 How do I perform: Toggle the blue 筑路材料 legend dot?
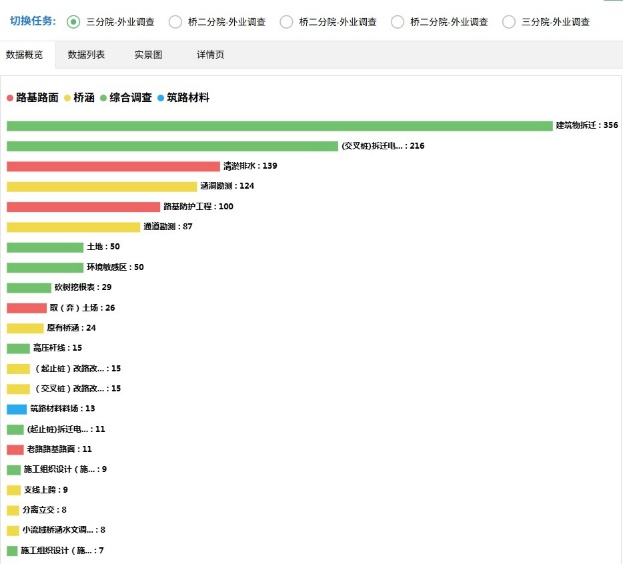tap(161, 98)
